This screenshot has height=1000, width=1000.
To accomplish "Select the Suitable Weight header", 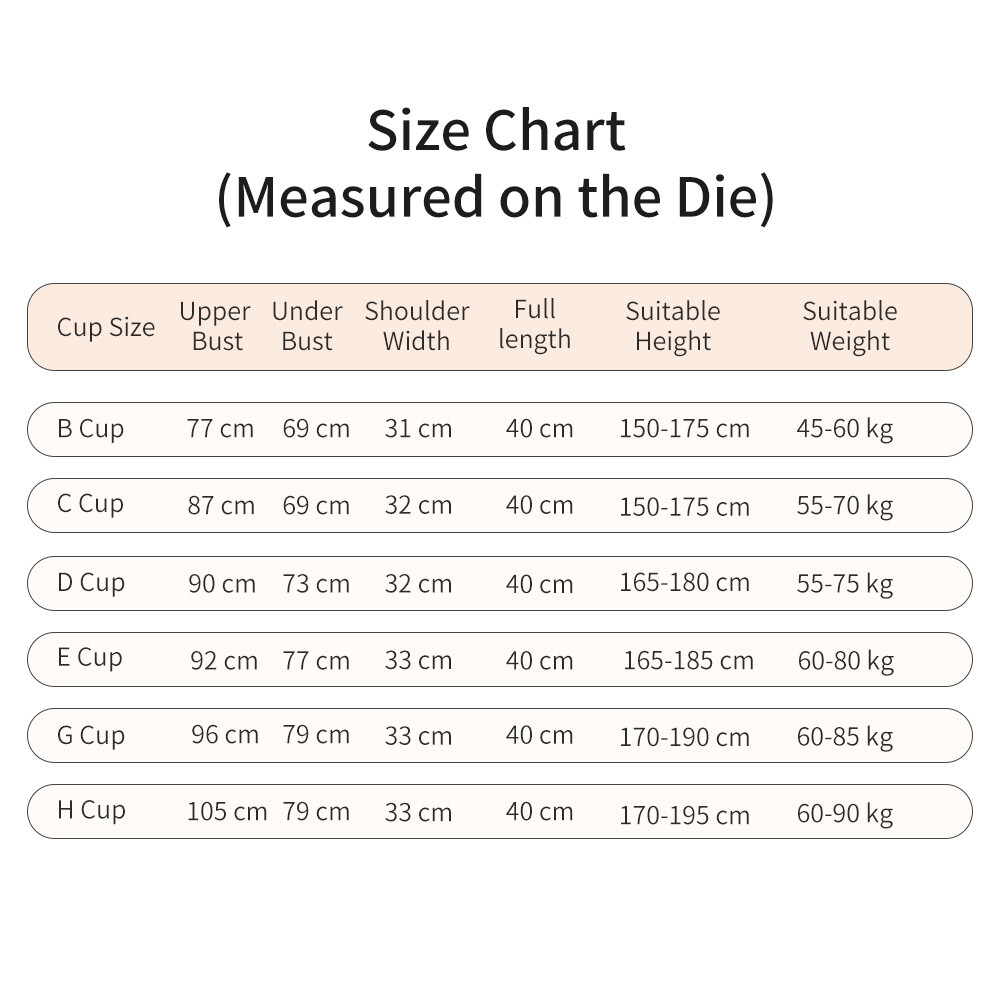I will (x=850, y=326).
